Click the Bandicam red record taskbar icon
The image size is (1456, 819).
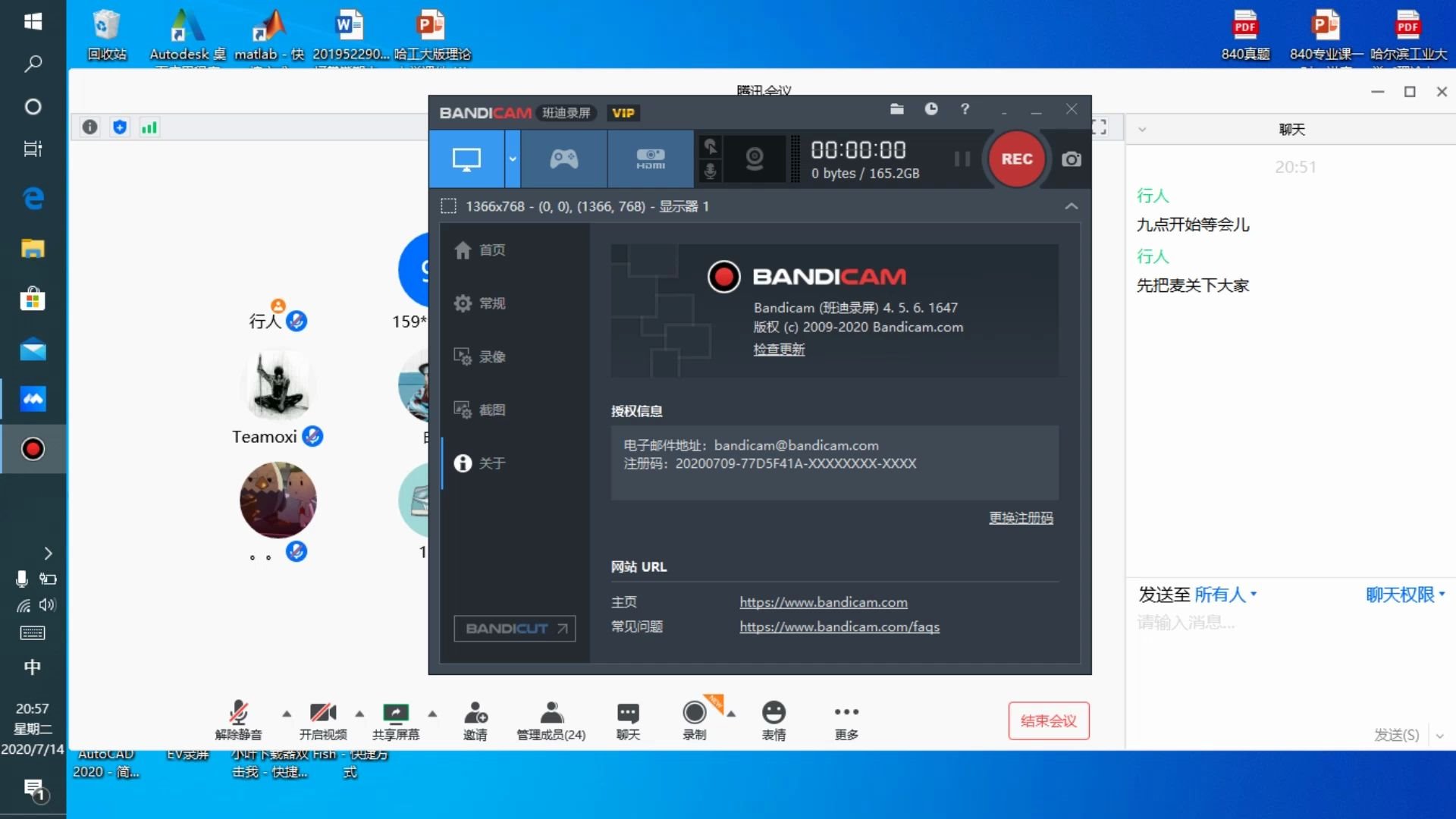33,449
